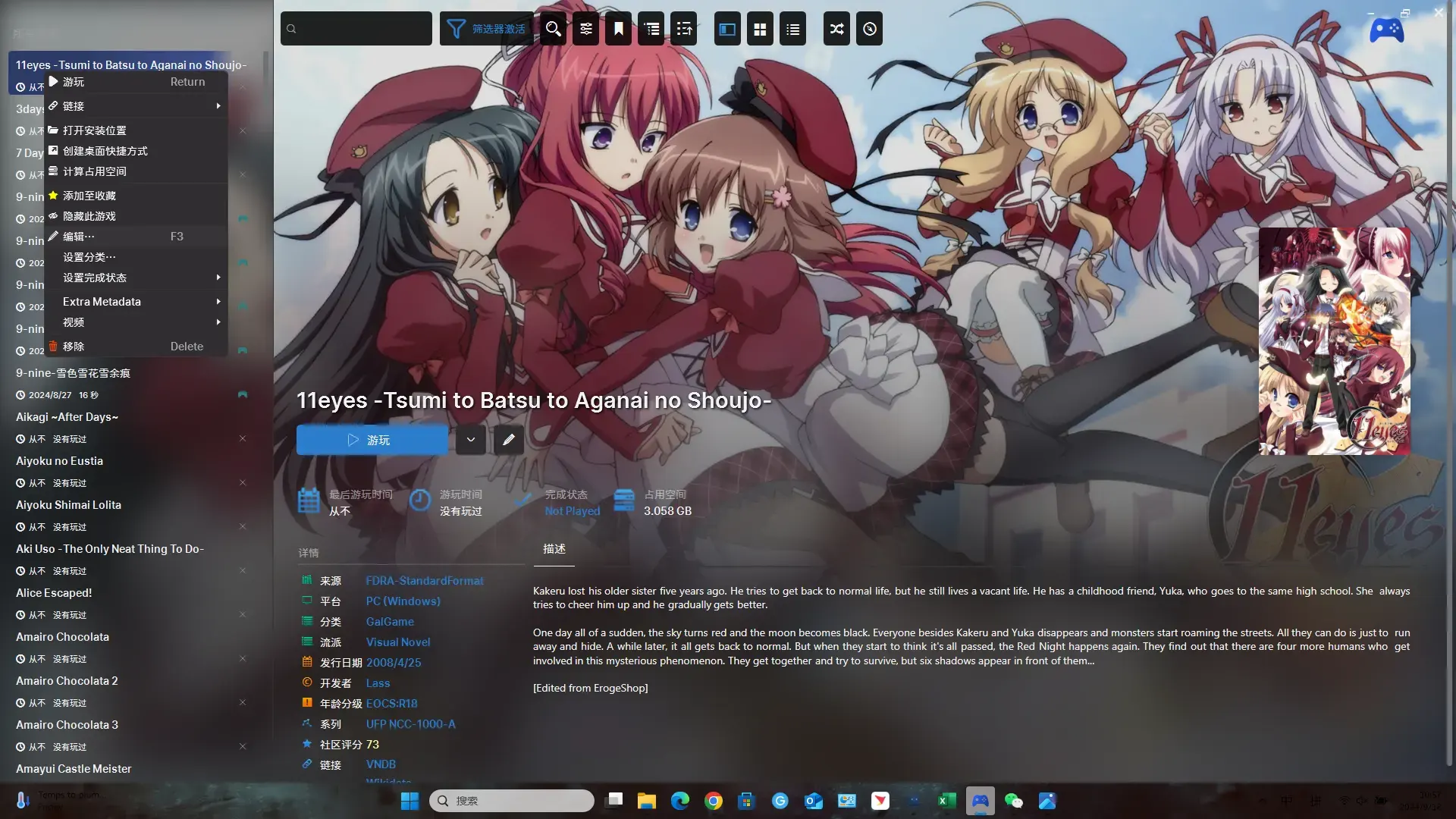The height and width of the screenshot is (819, 1456).
Task: Switch to details view layout
Action: [x=727, y=29]
